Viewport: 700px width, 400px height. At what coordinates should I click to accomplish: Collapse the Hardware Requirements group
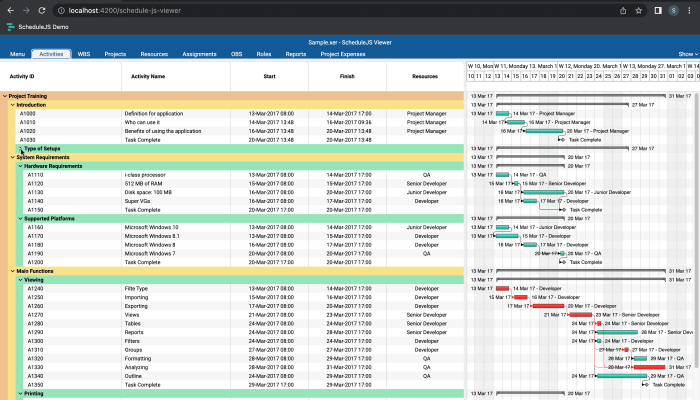(x=21, y=166)
